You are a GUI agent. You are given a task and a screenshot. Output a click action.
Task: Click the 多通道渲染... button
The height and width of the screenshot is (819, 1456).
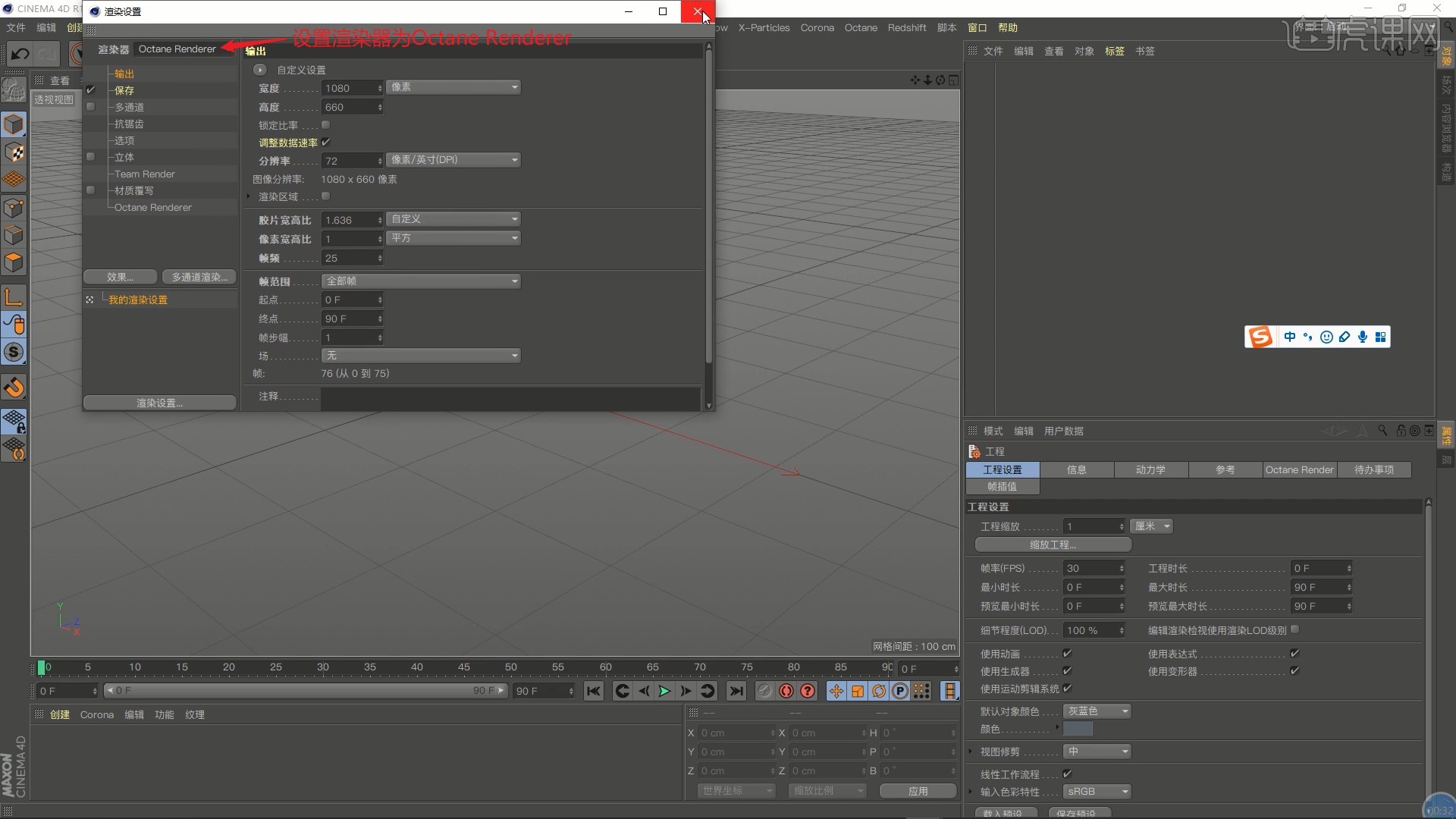click(x=199, y=278)
